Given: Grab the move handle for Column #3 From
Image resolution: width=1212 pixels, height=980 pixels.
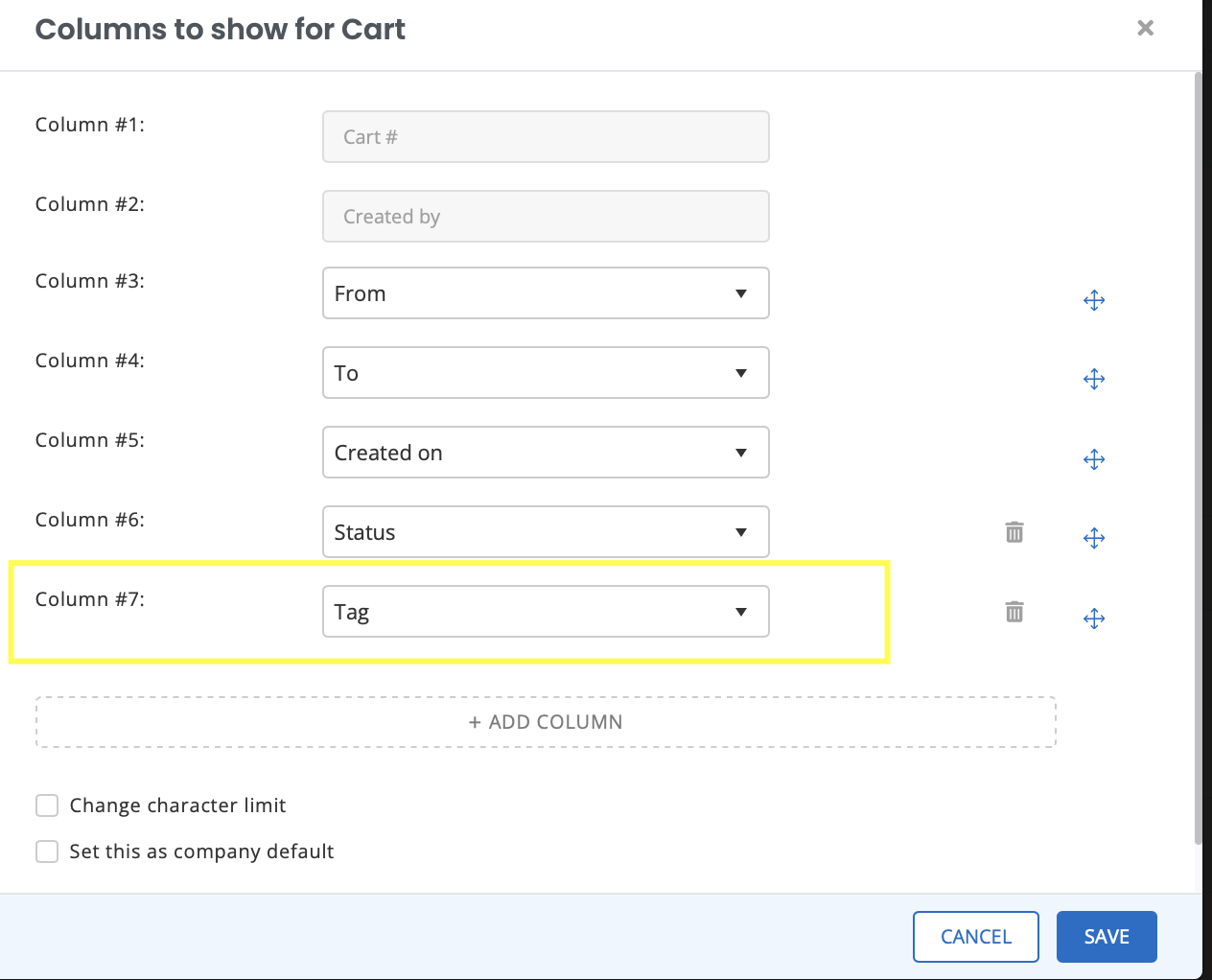Looking at the screenshot, I should (1094, 301).
